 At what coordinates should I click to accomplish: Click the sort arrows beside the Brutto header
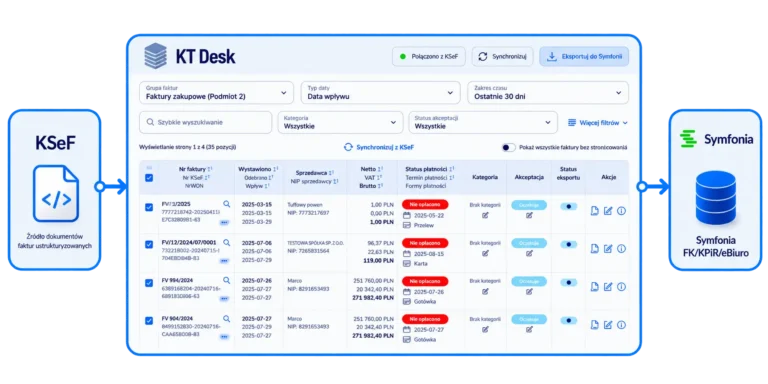(381, 186)
